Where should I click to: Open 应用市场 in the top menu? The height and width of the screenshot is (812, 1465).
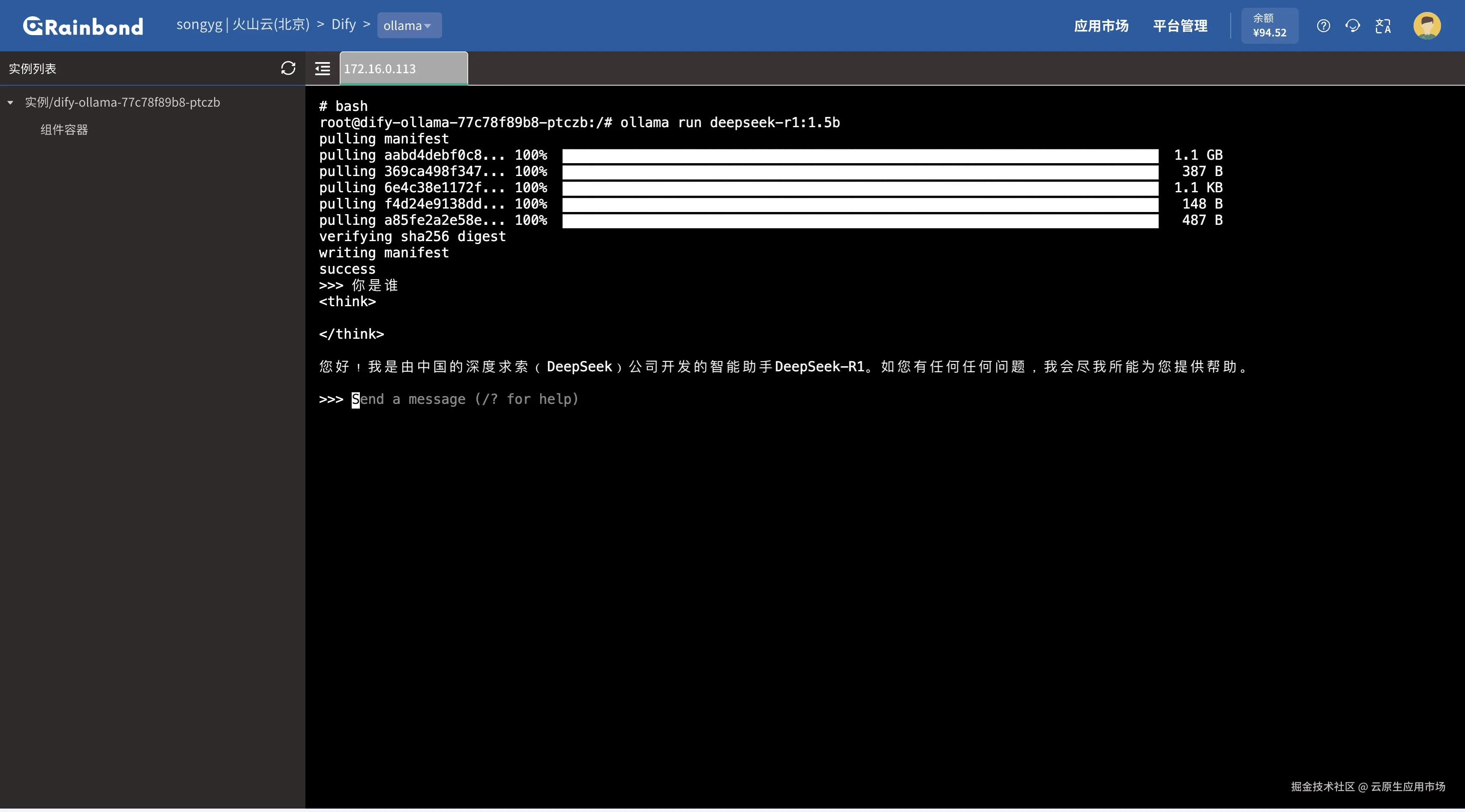(x=1101, y=26)
